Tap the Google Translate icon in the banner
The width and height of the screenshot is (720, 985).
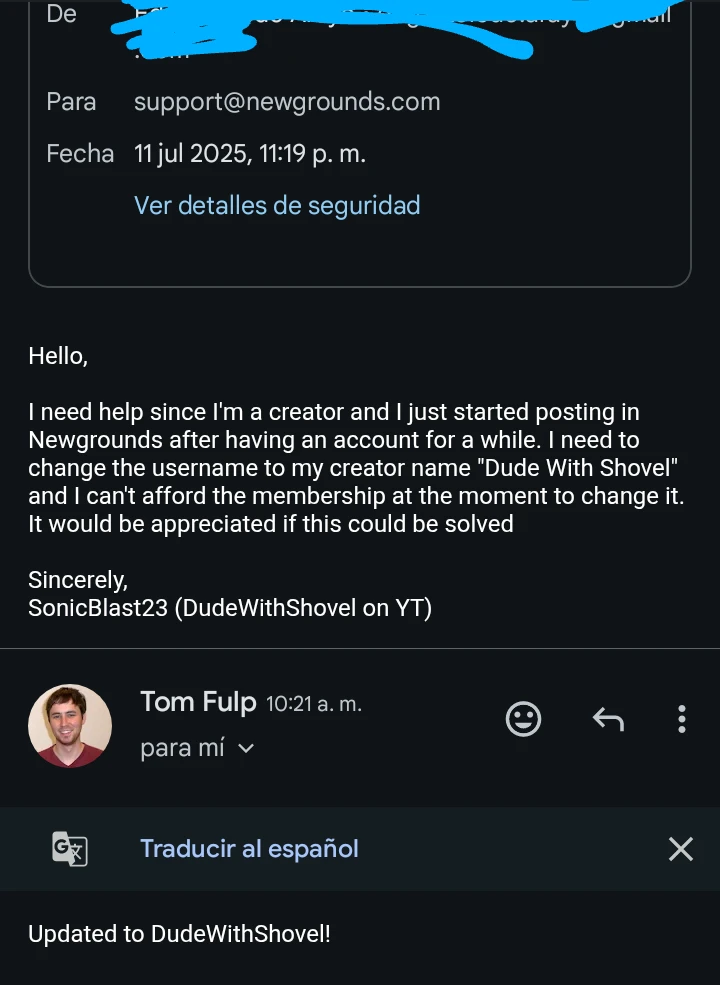(x=70, y=849)
